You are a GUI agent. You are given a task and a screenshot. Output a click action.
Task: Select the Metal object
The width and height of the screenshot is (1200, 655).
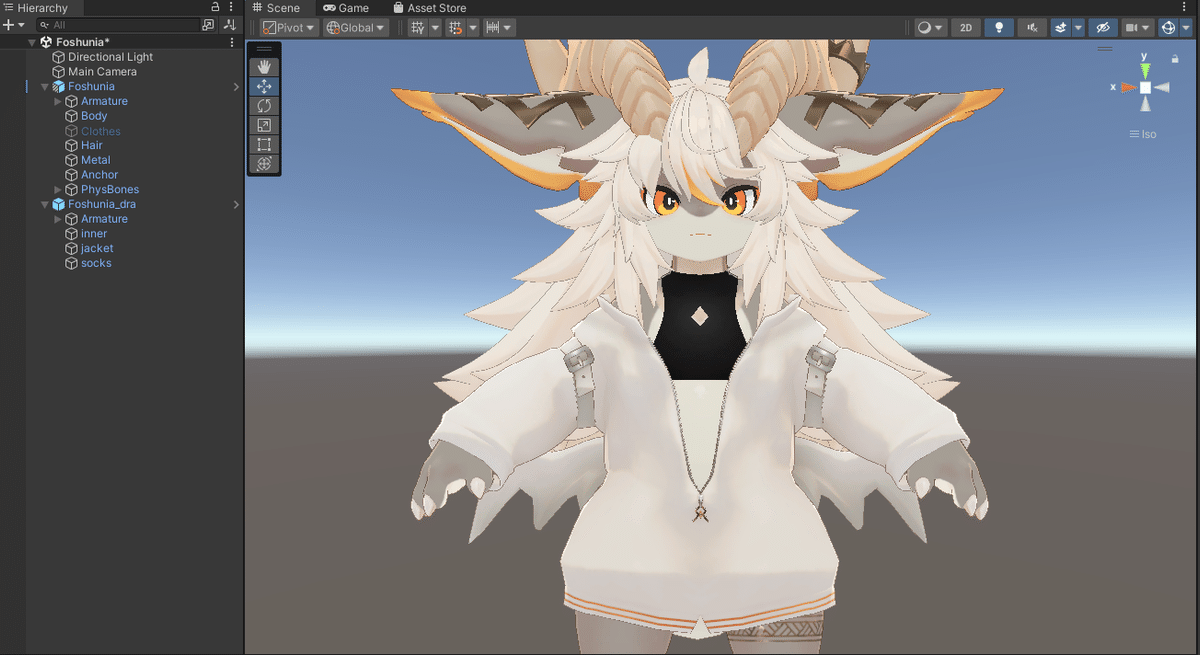point(95,160)
